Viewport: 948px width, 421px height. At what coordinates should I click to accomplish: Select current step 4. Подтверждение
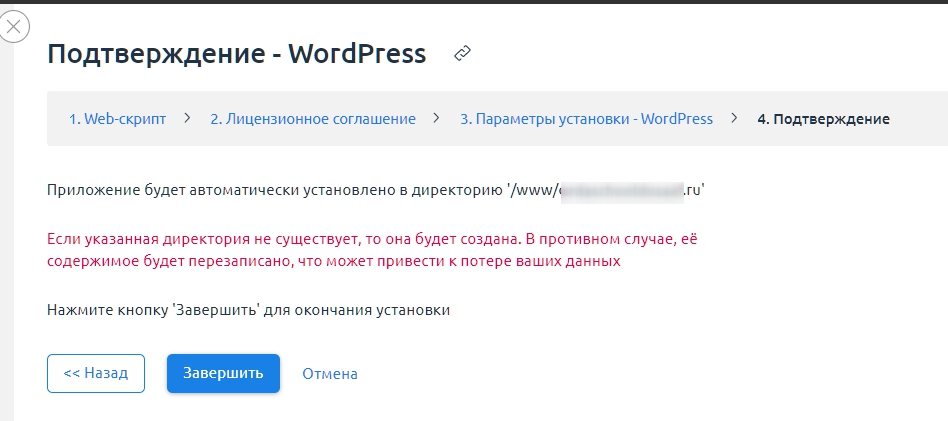(823, 119)
